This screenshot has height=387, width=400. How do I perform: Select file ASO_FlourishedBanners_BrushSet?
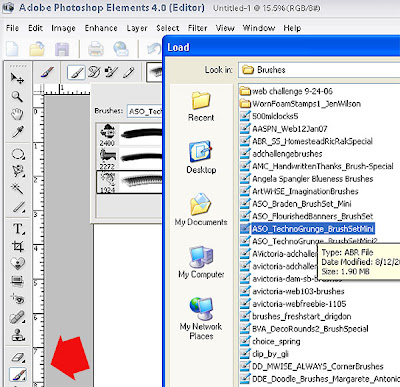(x=306, y=216)
